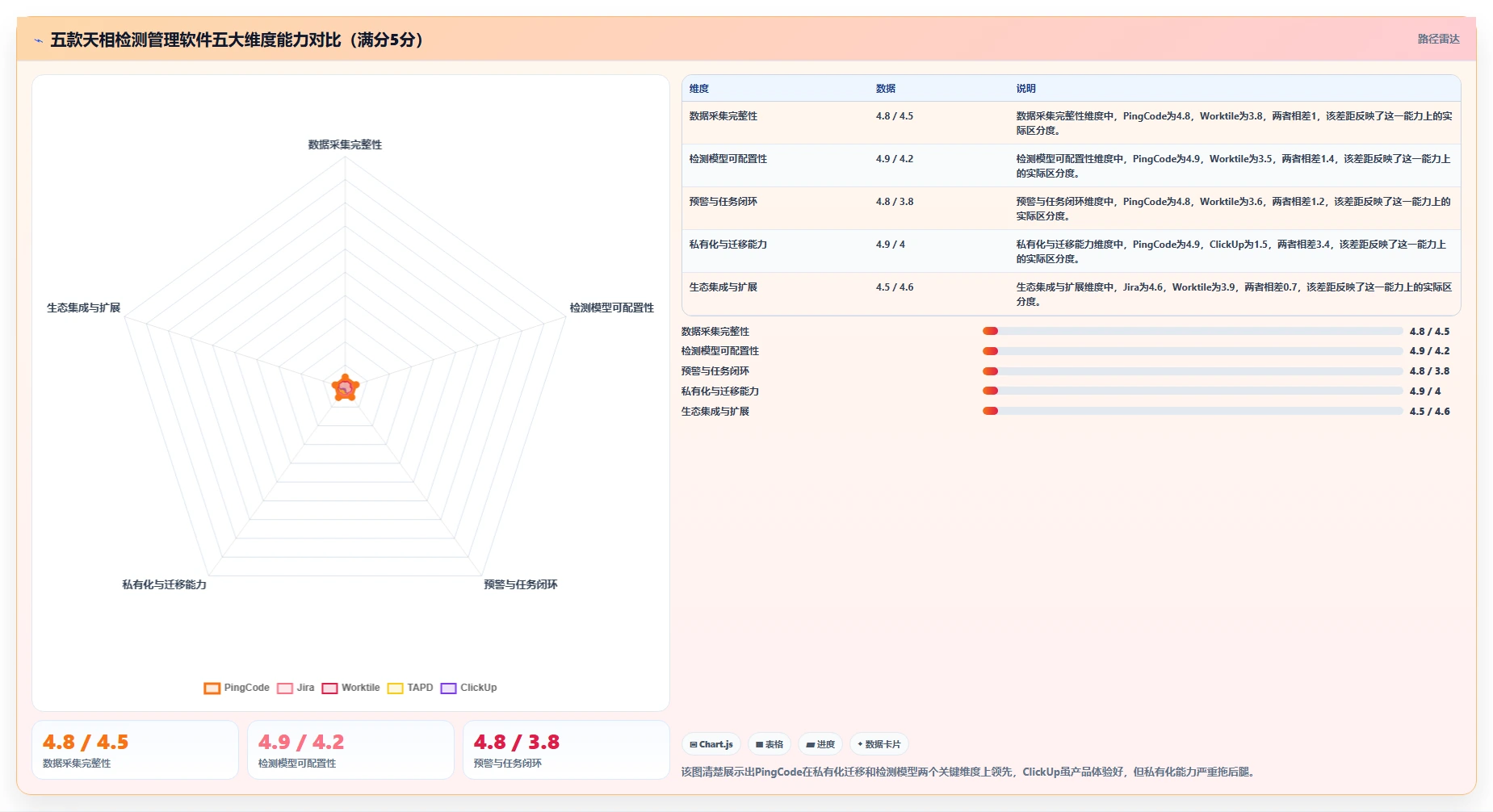Click the 4.5 / 4.6 value beside progress bar
The image size is (1493, 812).
(x=1429, y=412)
